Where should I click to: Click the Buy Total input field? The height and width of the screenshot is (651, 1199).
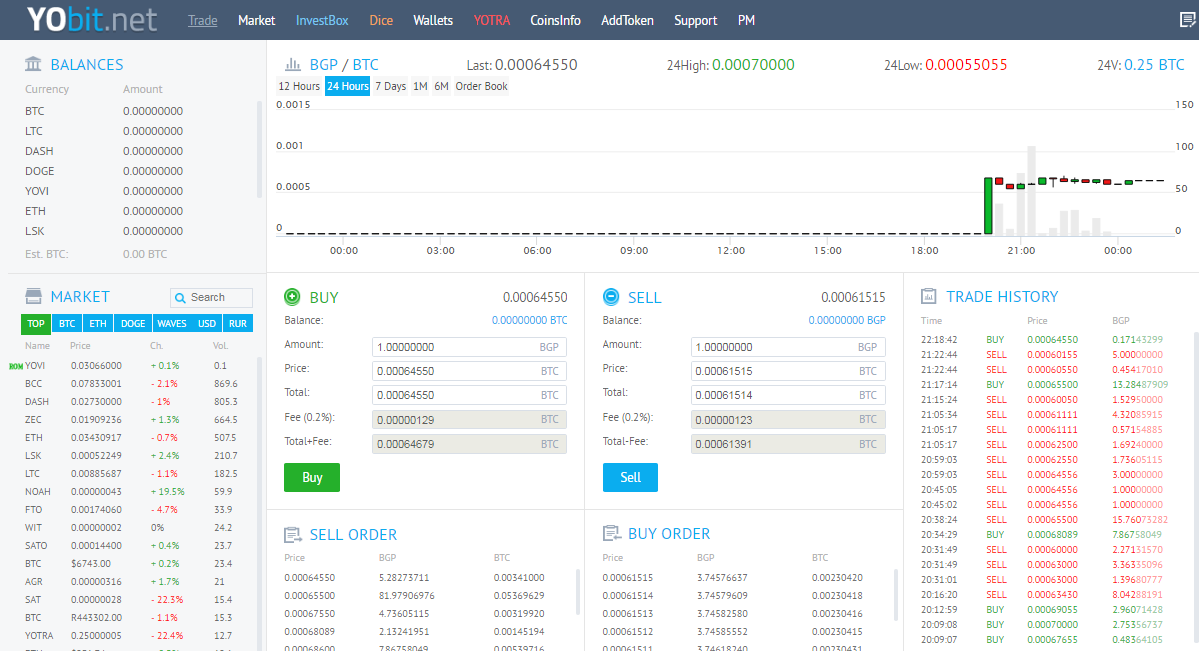470,395
